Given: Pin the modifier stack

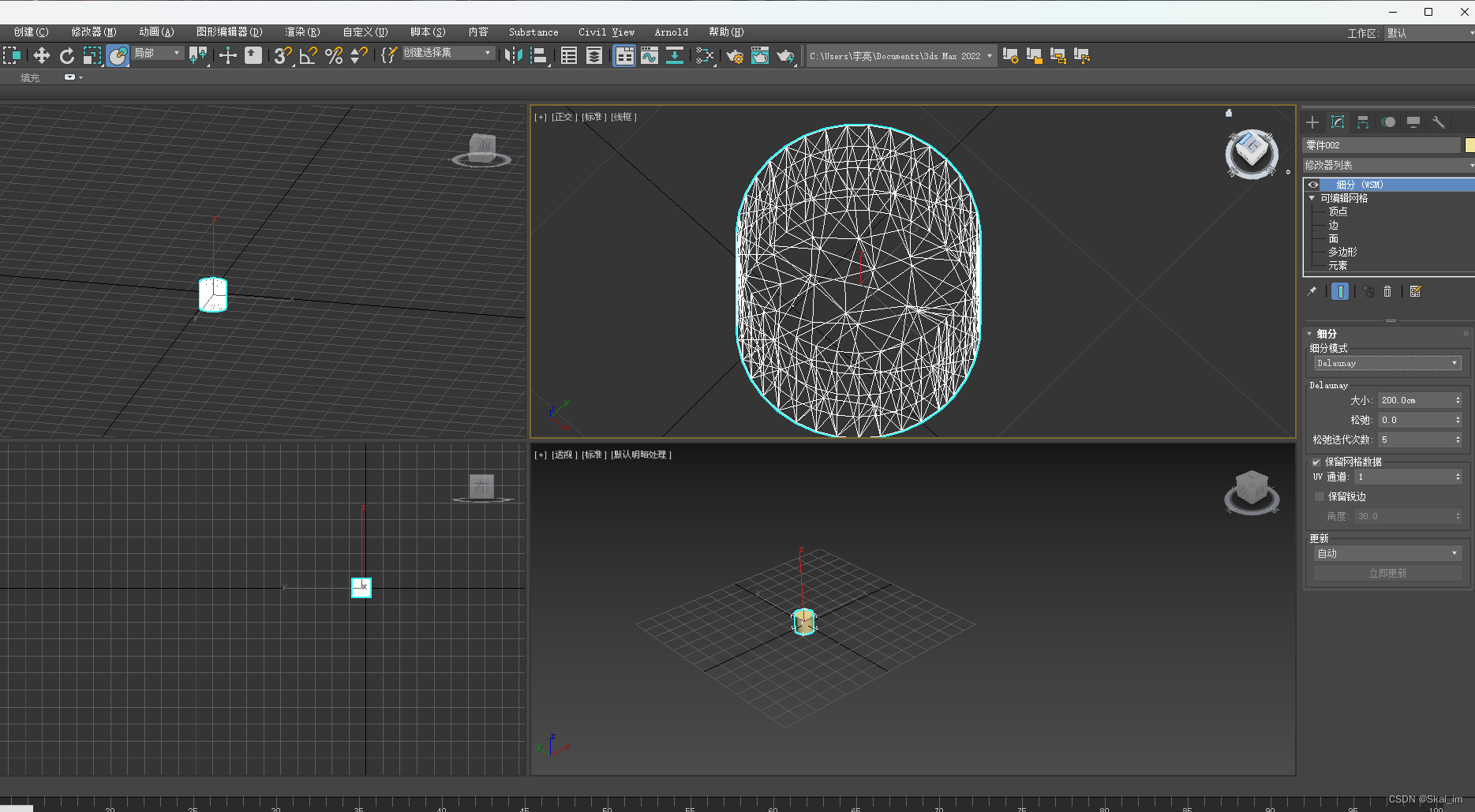Looking at the screenshot, I should (1312, 292).
